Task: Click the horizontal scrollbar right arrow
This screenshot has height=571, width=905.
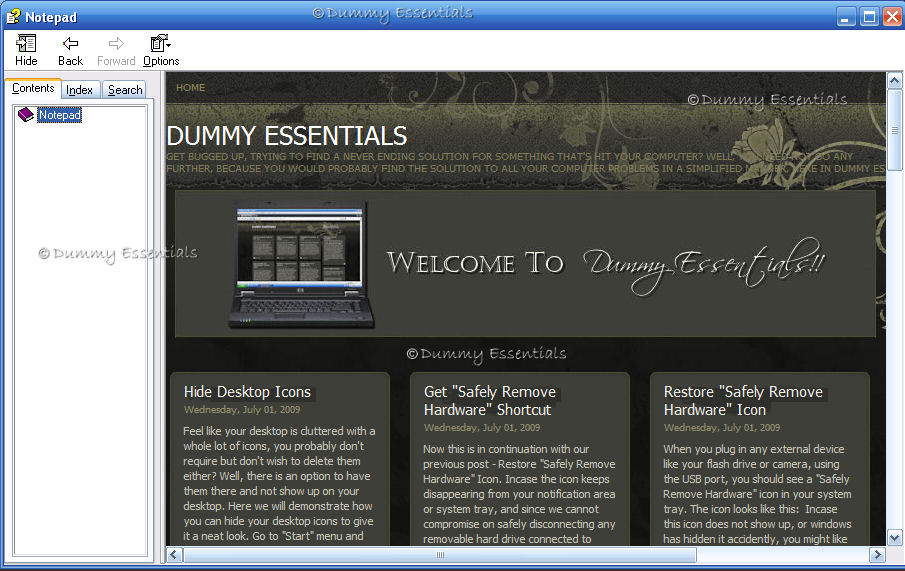Action: (877, 555)
